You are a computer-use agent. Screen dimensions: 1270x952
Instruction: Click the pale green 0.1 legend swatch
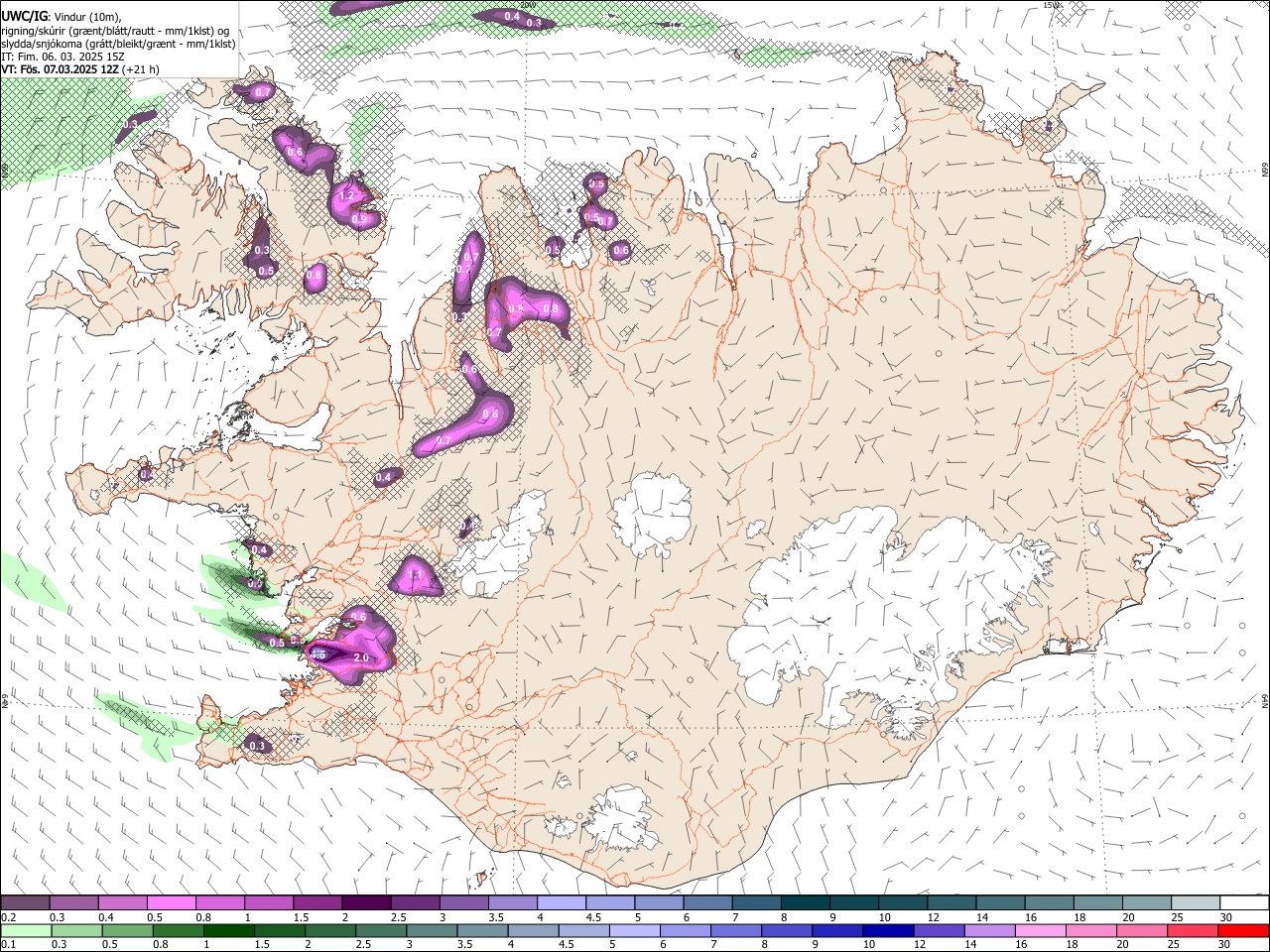coord(25,931)
